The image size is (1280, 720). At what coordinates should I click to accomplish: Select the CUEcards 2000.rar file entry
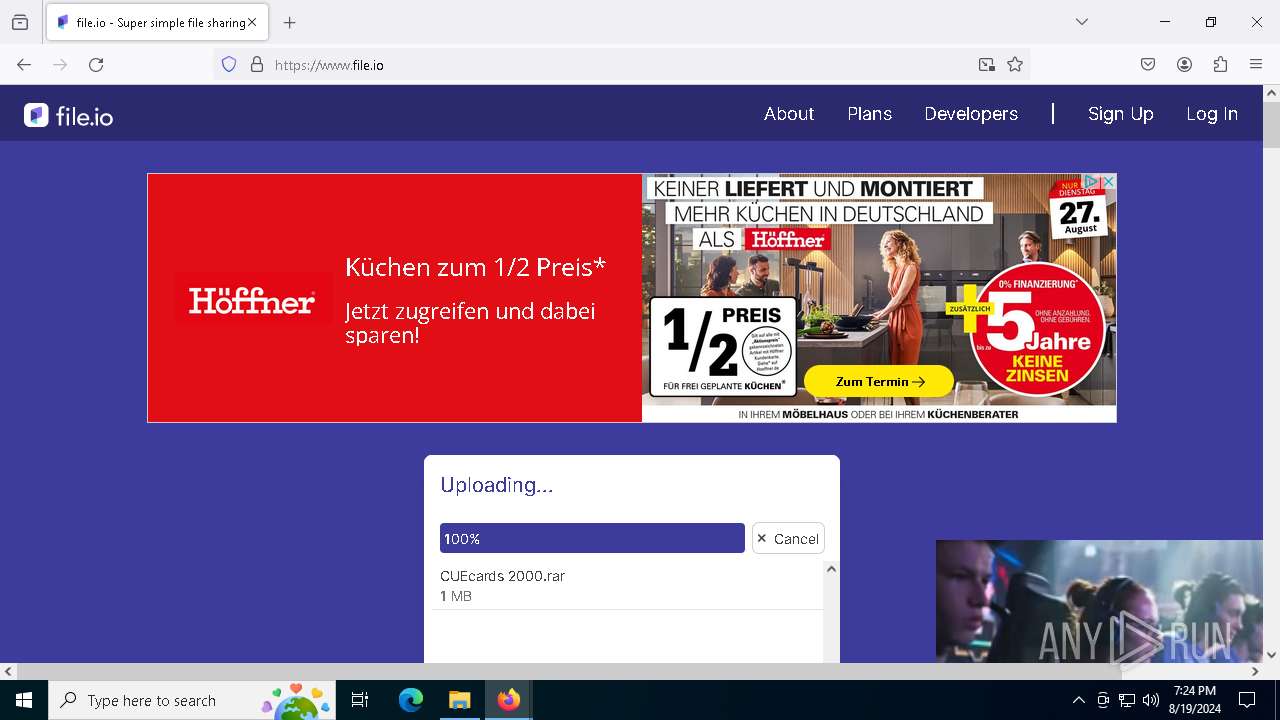click(x=628, y=586)
